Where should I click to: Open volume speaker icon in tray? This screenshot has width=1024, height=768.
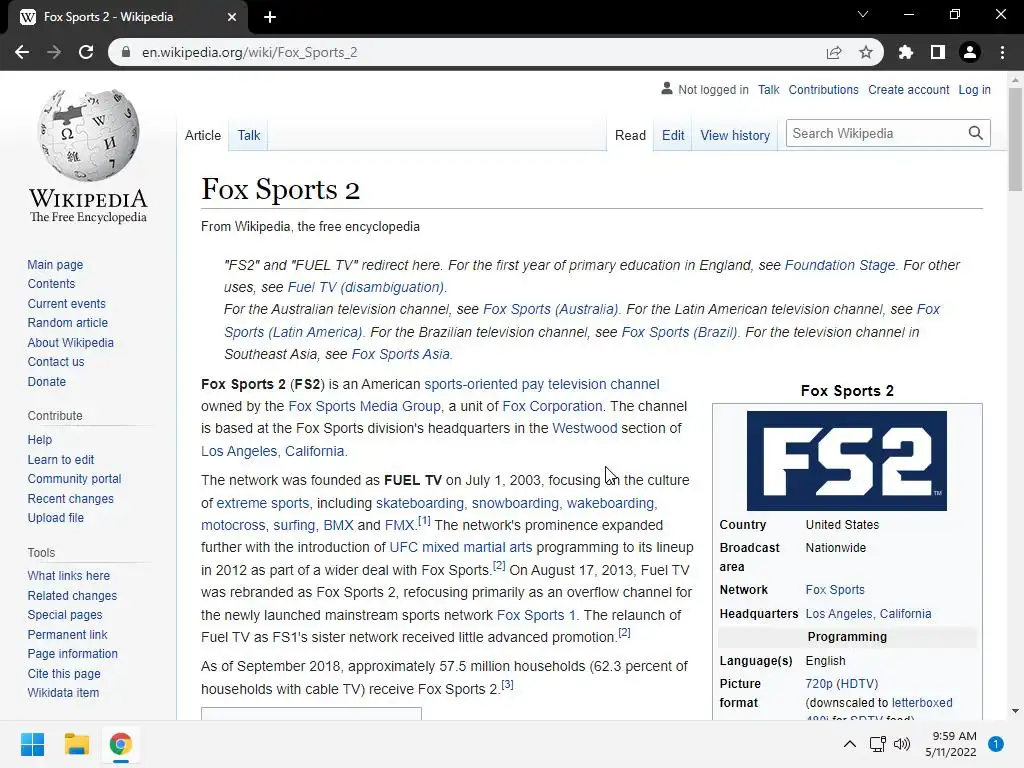pos(902,744)
